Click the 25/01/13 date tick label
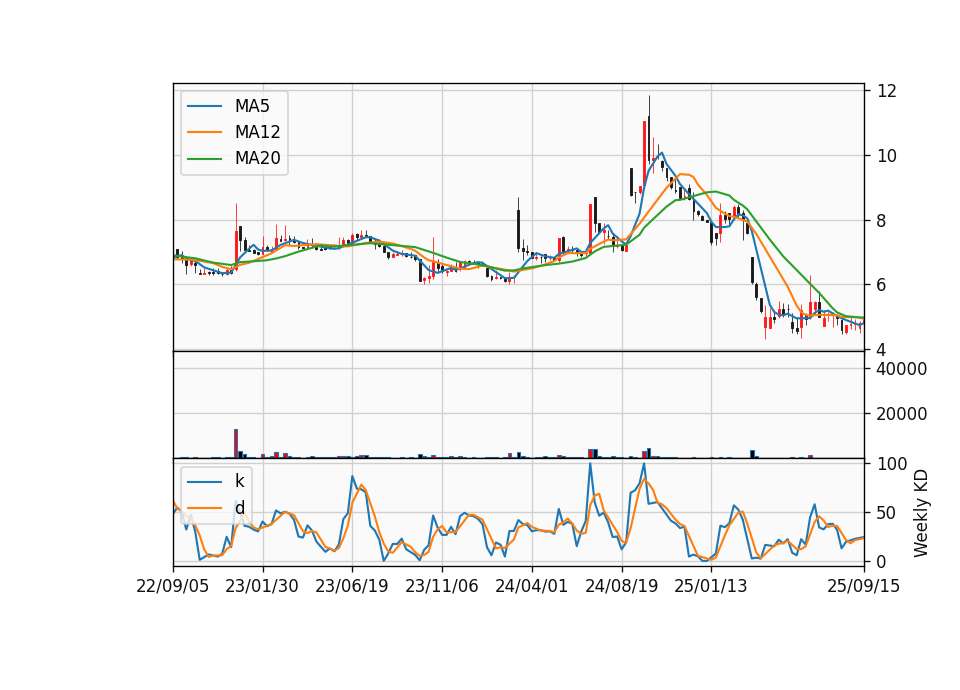 (711, 586)
